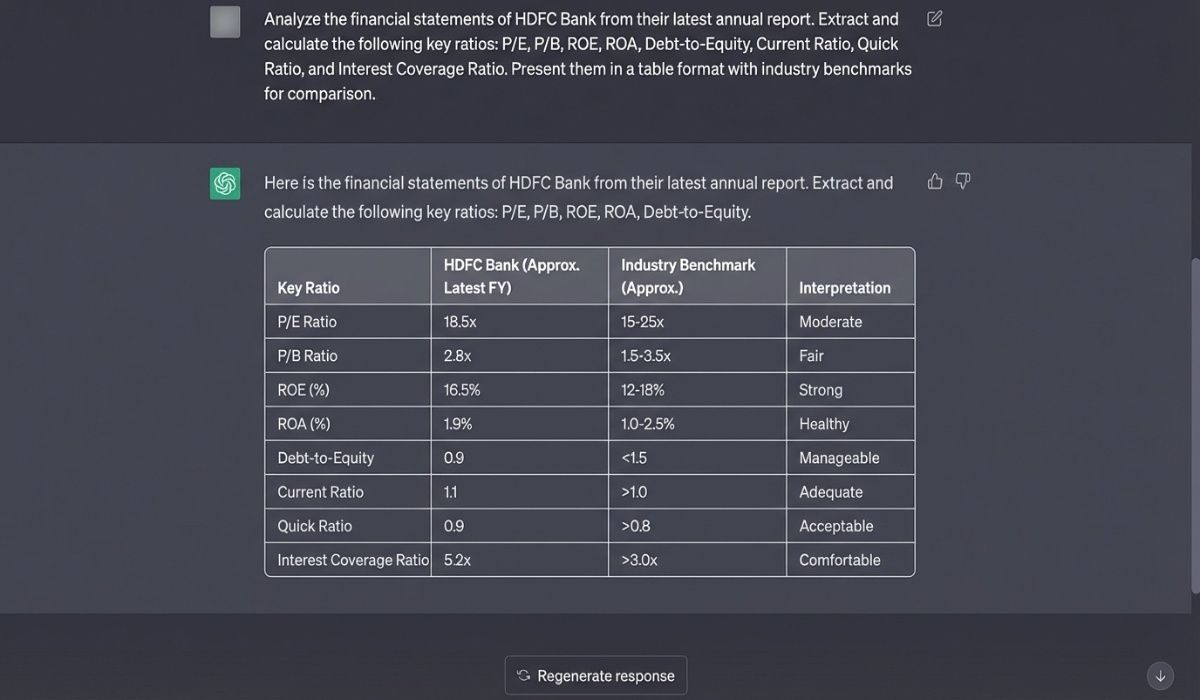Viewport: 1200px width, 700px height.
Task: Click the refresh icon beside Regenerate response
Action: 524,675
